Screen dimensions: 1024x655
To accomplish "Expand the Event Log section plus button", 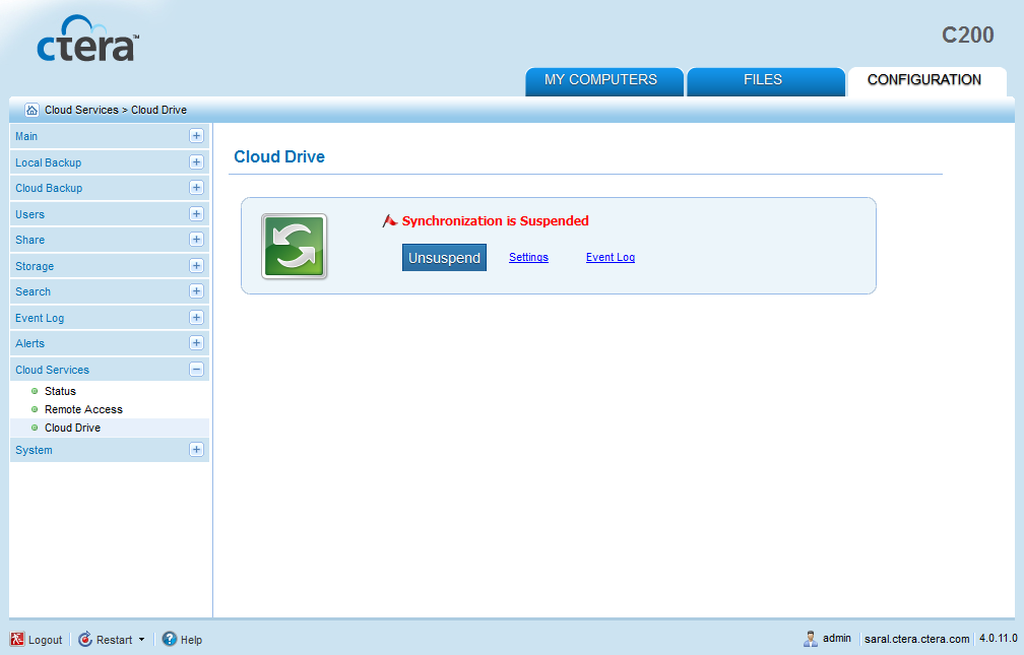I will pos(196,317).
